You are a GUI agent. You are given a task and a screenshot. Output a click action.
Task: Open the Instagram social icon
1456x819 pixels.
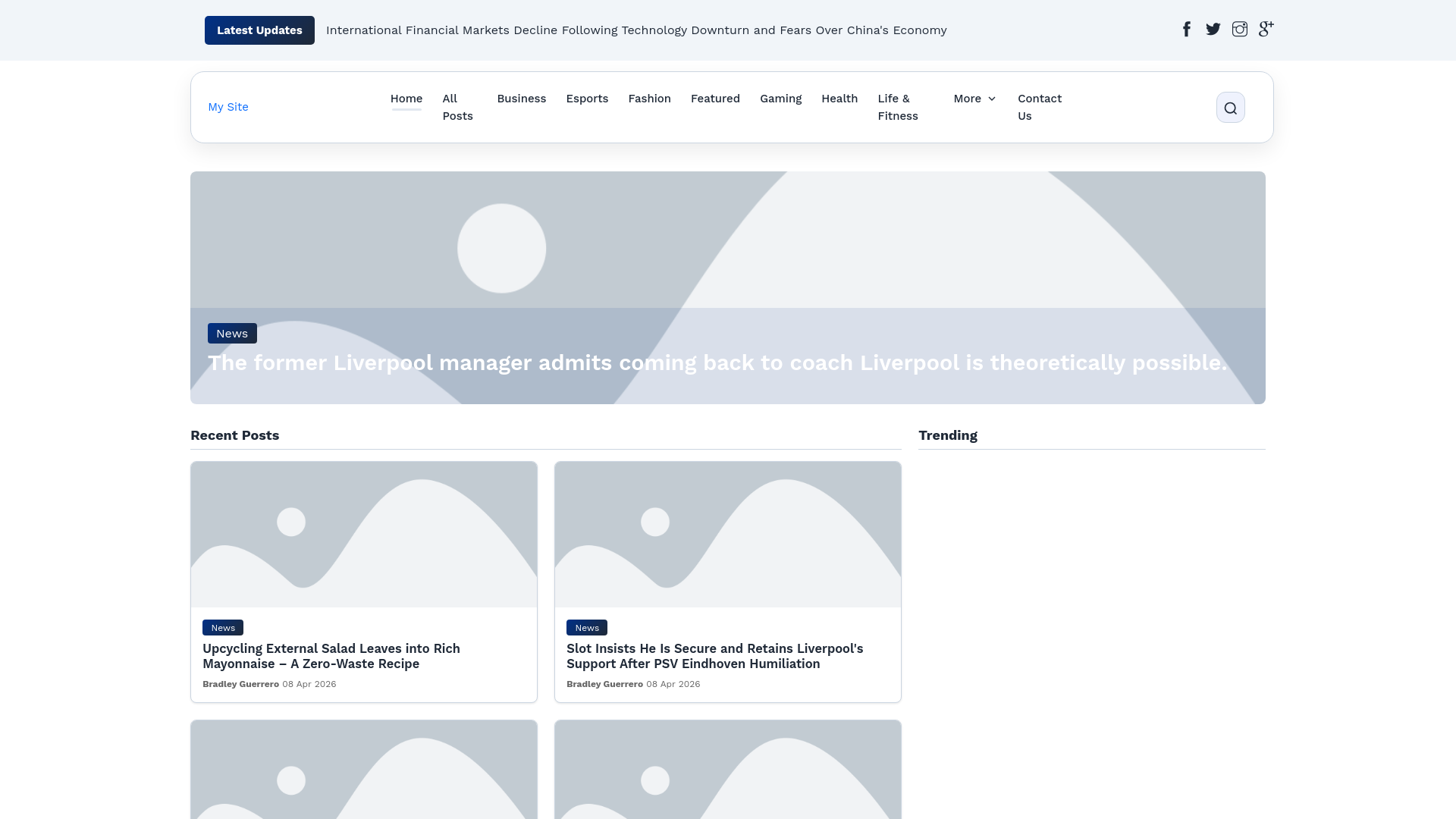click(x=1240, y=30)
